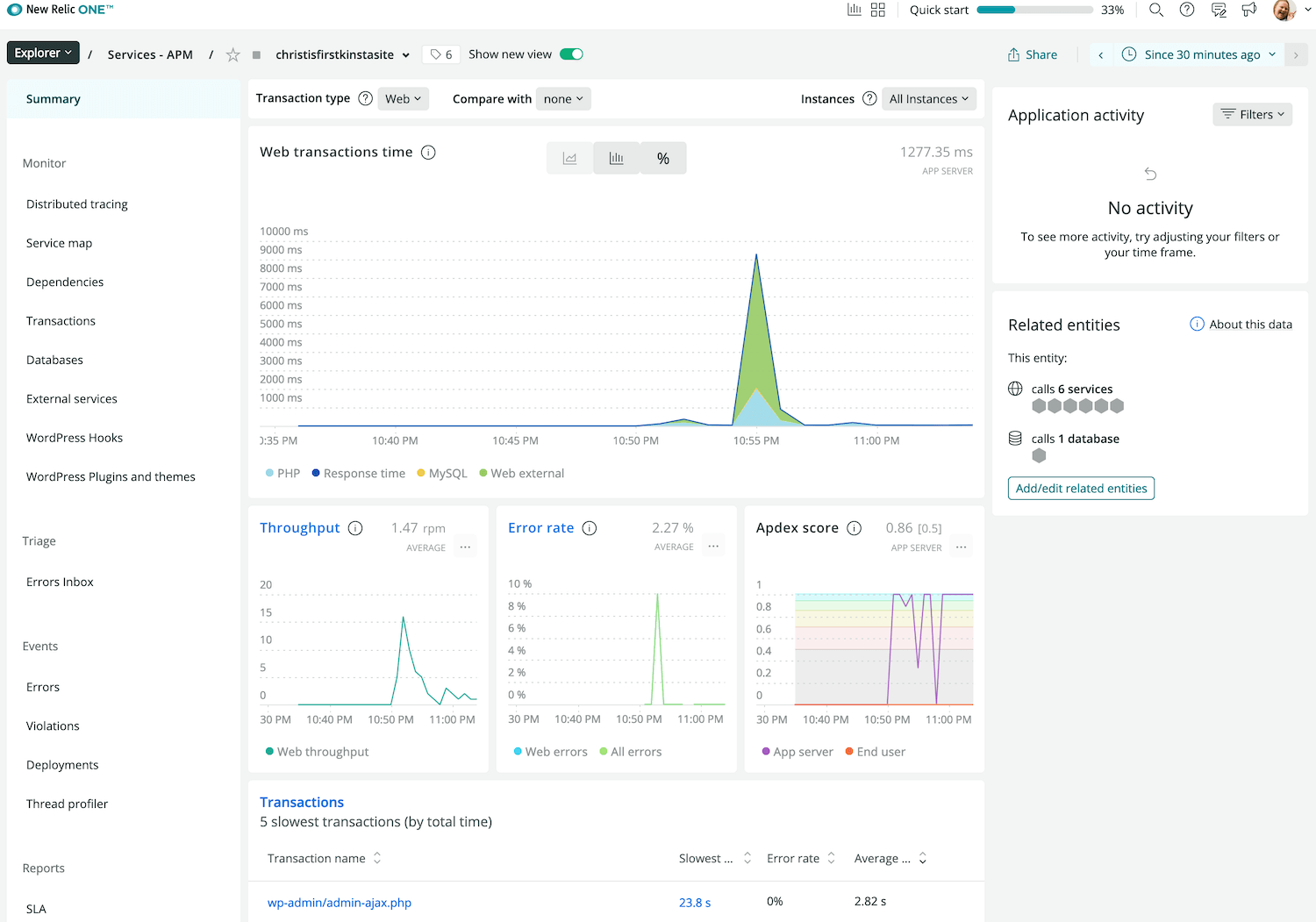The width and height of the screenshot is (1316, 922).
Task: Open the announcements megaphone icon
Action: tap(1249, 10)
